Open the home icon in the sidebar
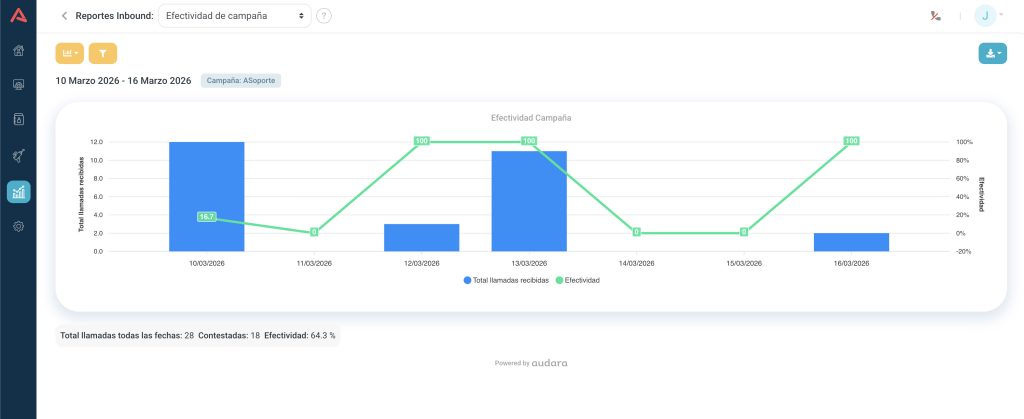Viewport: 1024px width, 419px height. coord(18,50)
